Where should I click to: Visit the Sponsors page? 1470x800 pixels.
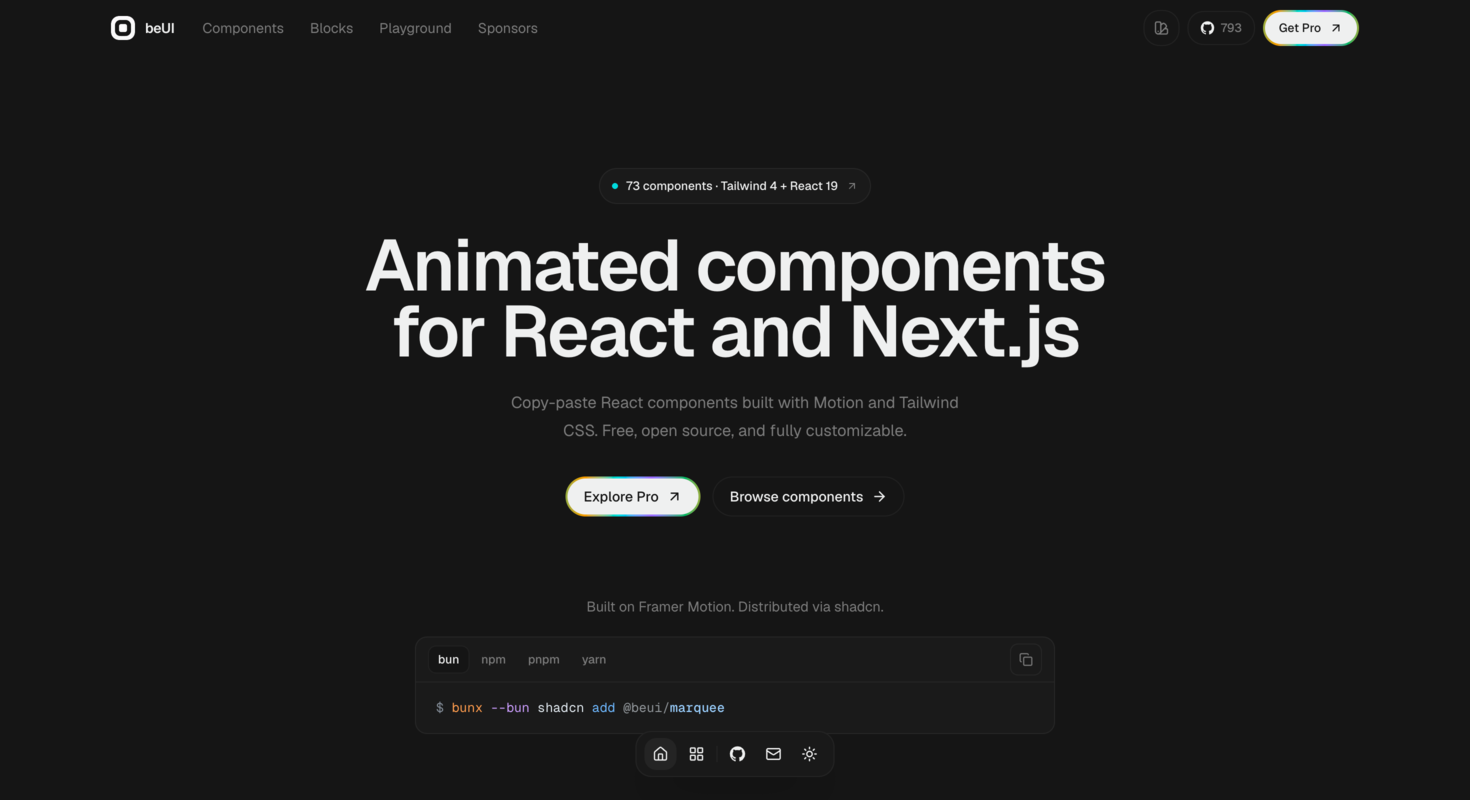click(x=508, y=28)
